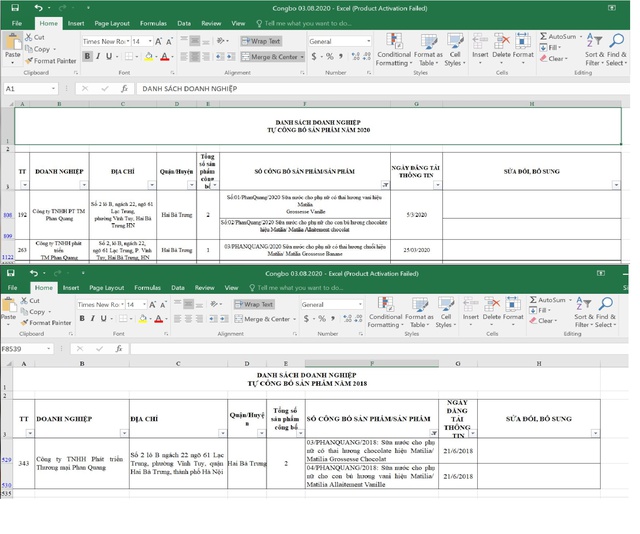Screen dimensions: 640x534
Task: Toggle Wrap Text in the lower window
Action: coord(254,304)
